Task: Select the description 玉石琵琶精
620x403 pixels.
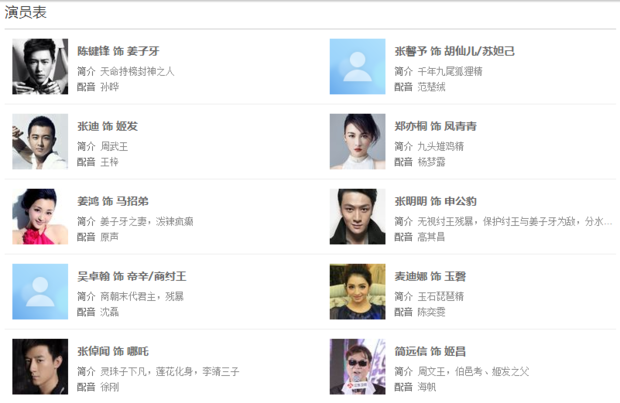Action: click(440, 296)
